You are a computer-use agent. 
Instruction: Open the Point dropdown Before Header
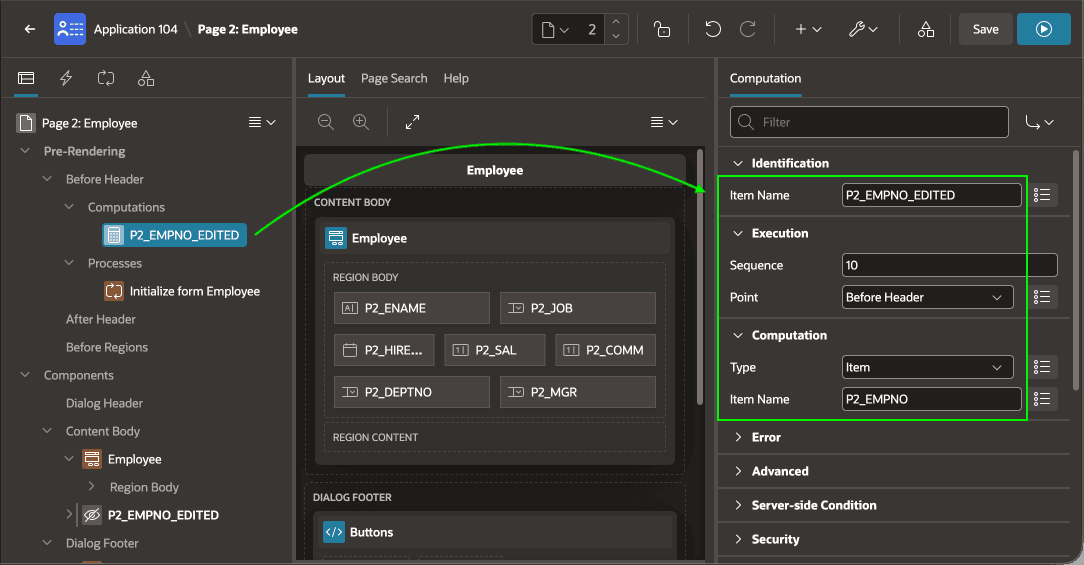coord(927,297)
